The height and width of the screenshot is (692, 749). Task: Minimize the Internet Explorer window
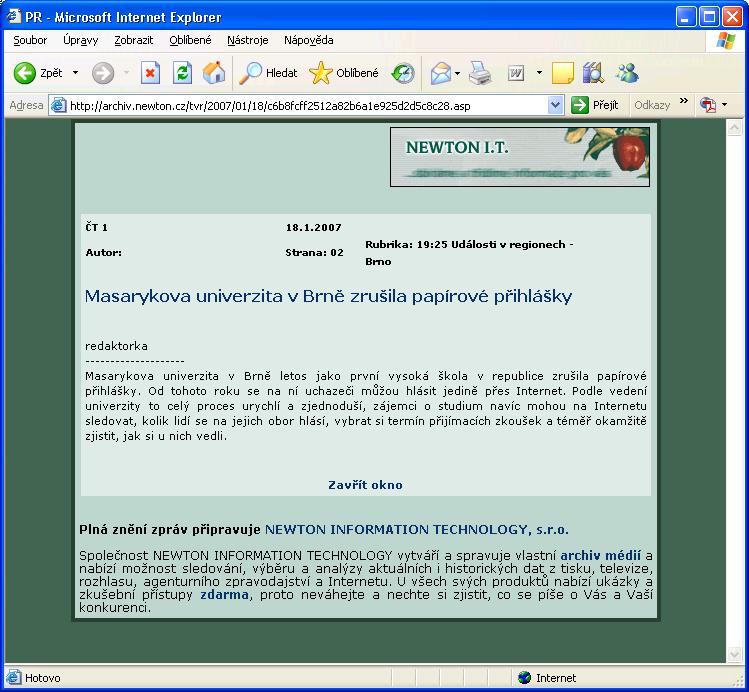686,17
